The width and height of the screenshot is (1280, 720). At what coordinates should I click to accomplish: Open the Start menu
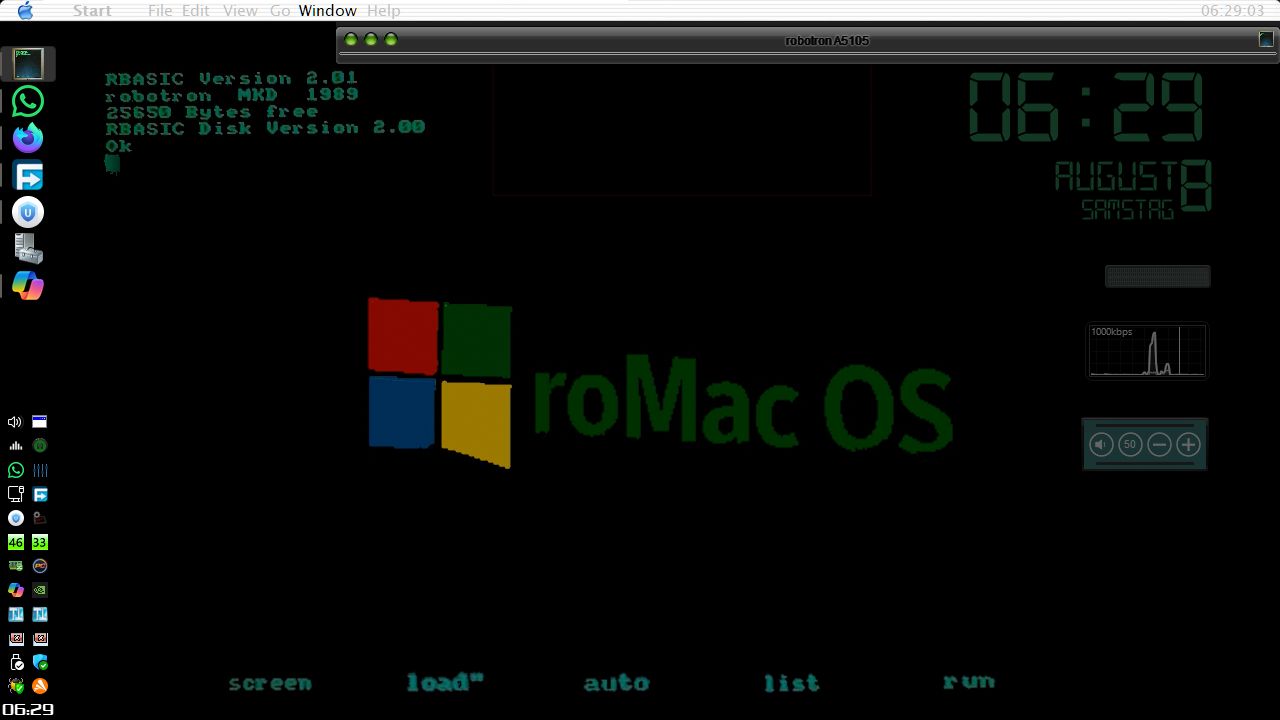pyautogui.click(x=92, y=11)
